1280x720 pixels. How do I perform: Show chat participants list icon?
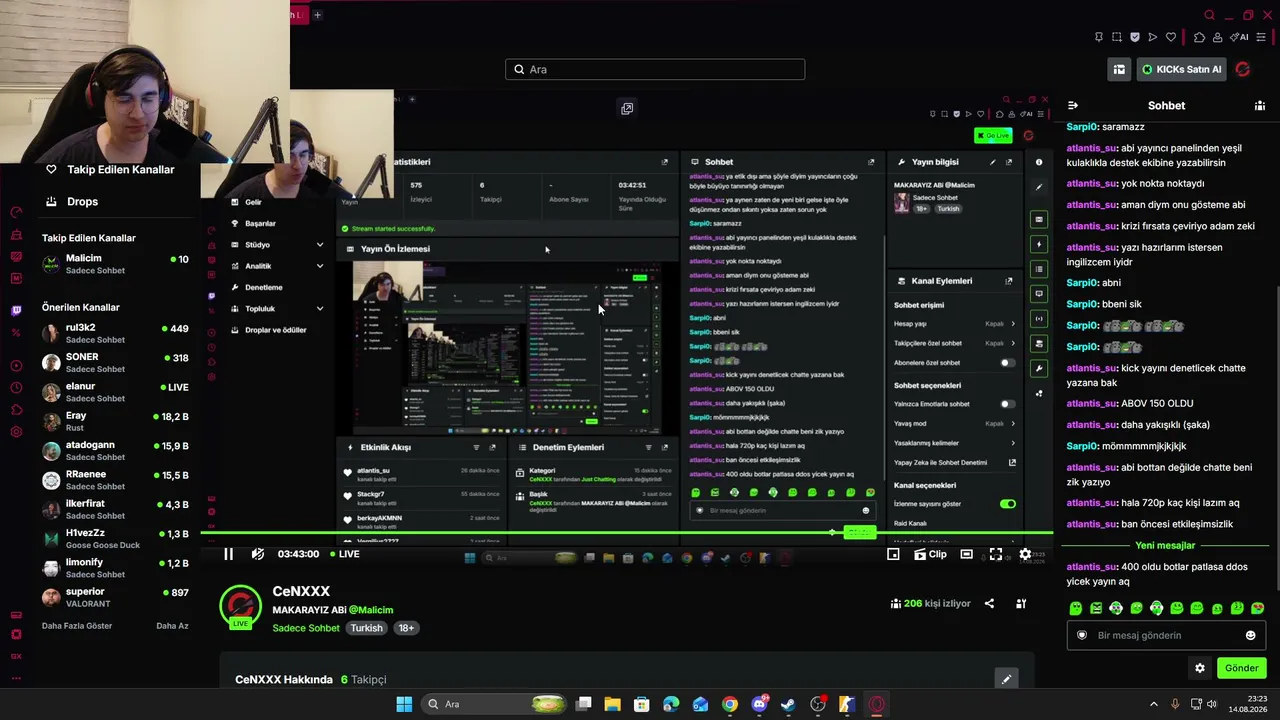tap(1260, 105)
